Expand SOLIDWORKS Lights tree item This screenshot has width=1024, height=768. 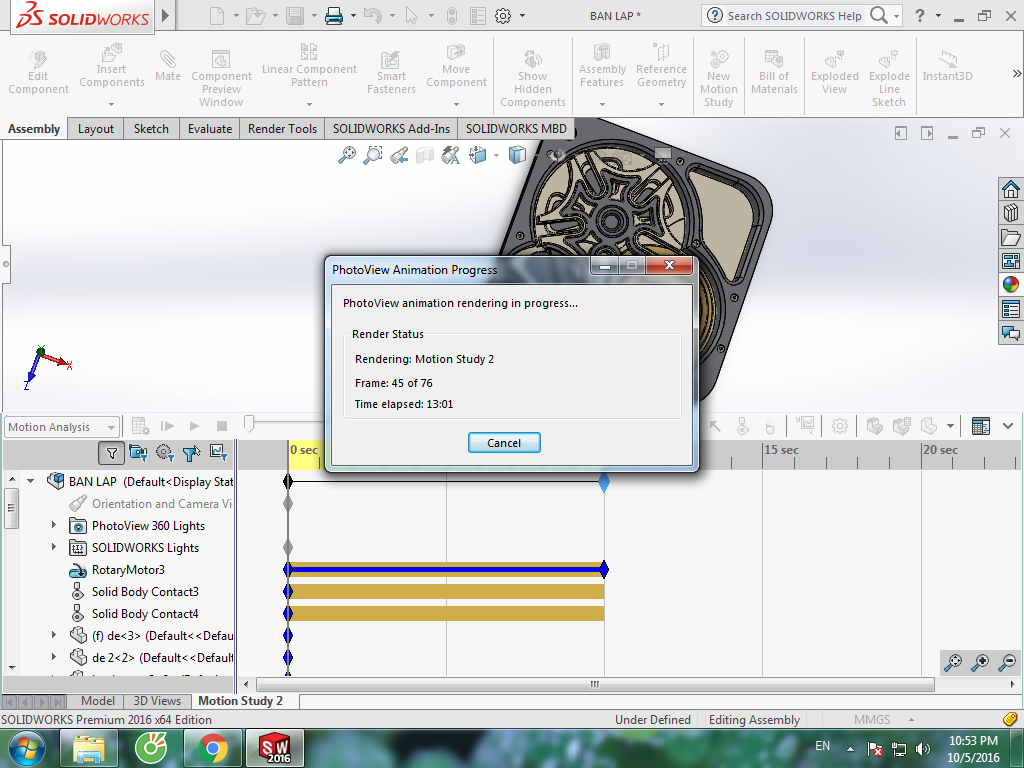point(54,547)
